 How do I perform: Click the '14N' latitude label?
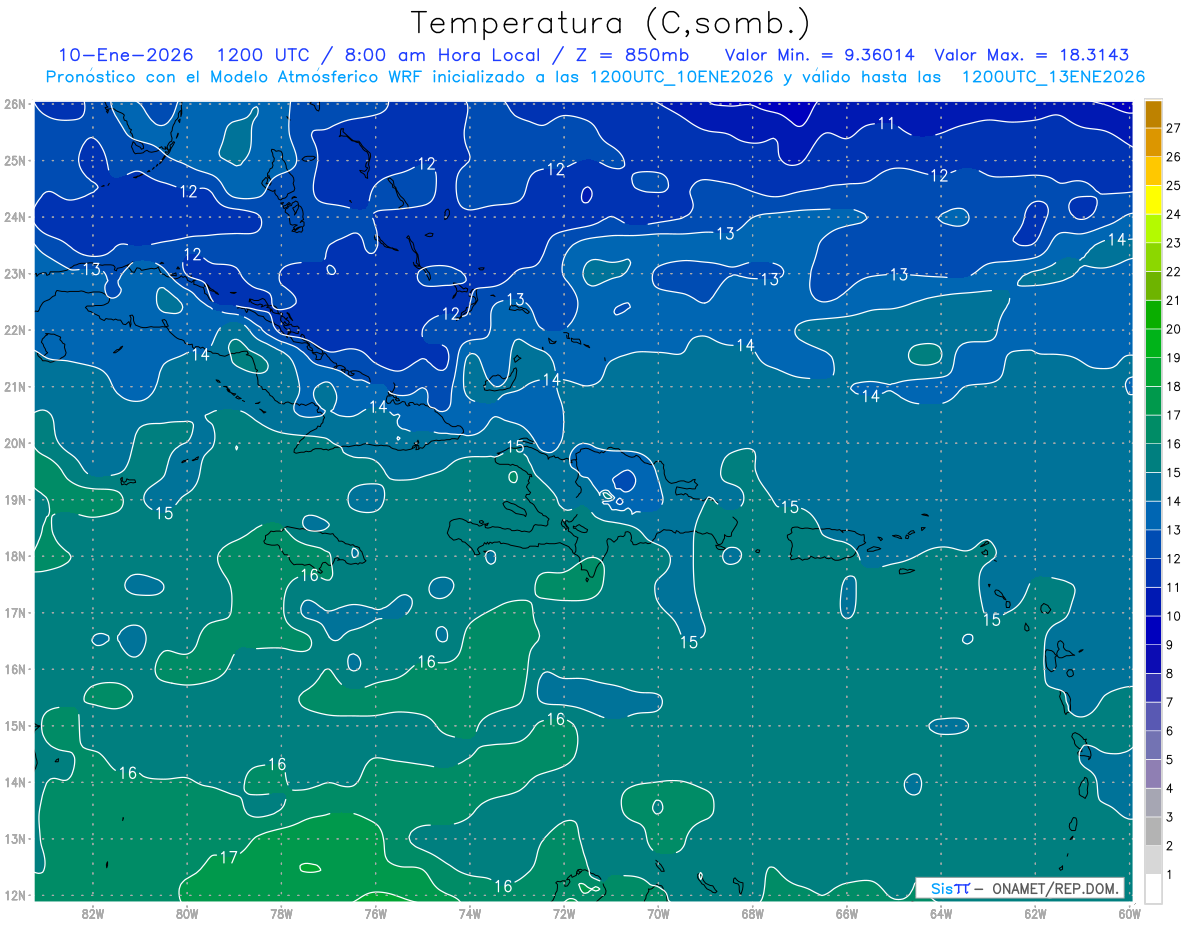[15, 782]
